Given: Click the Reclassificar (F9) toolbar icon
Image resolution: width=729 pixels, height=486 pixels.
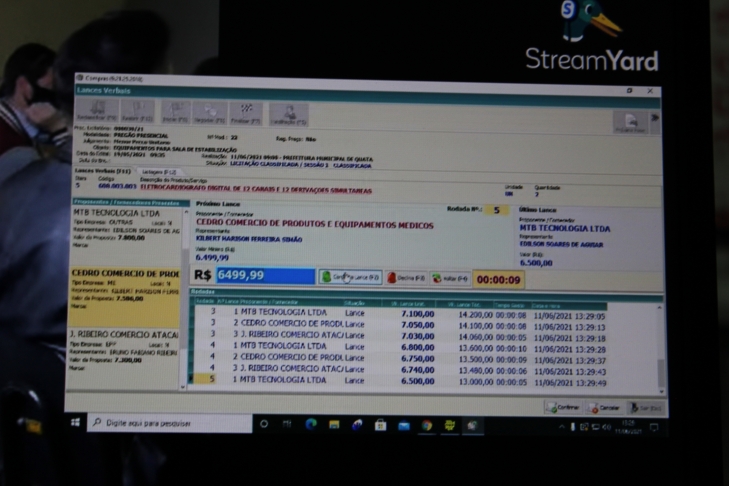Looking at the screenshot, I should pyautogui.click(x=97, y=111).
